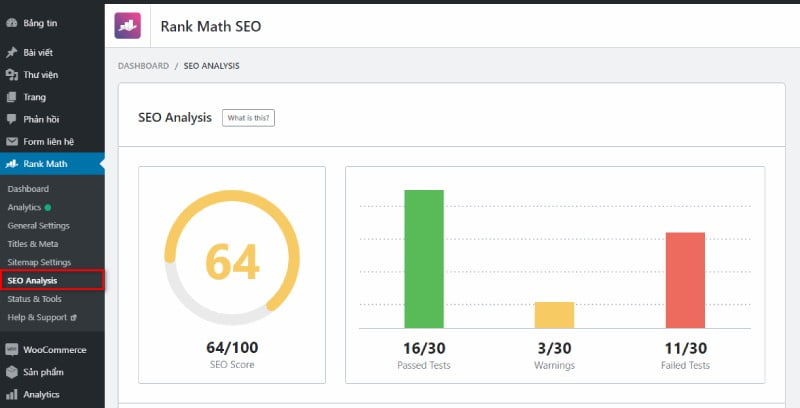
Task: Go to Analytics submenu with green dot
Action: click(x=25, y=207)
